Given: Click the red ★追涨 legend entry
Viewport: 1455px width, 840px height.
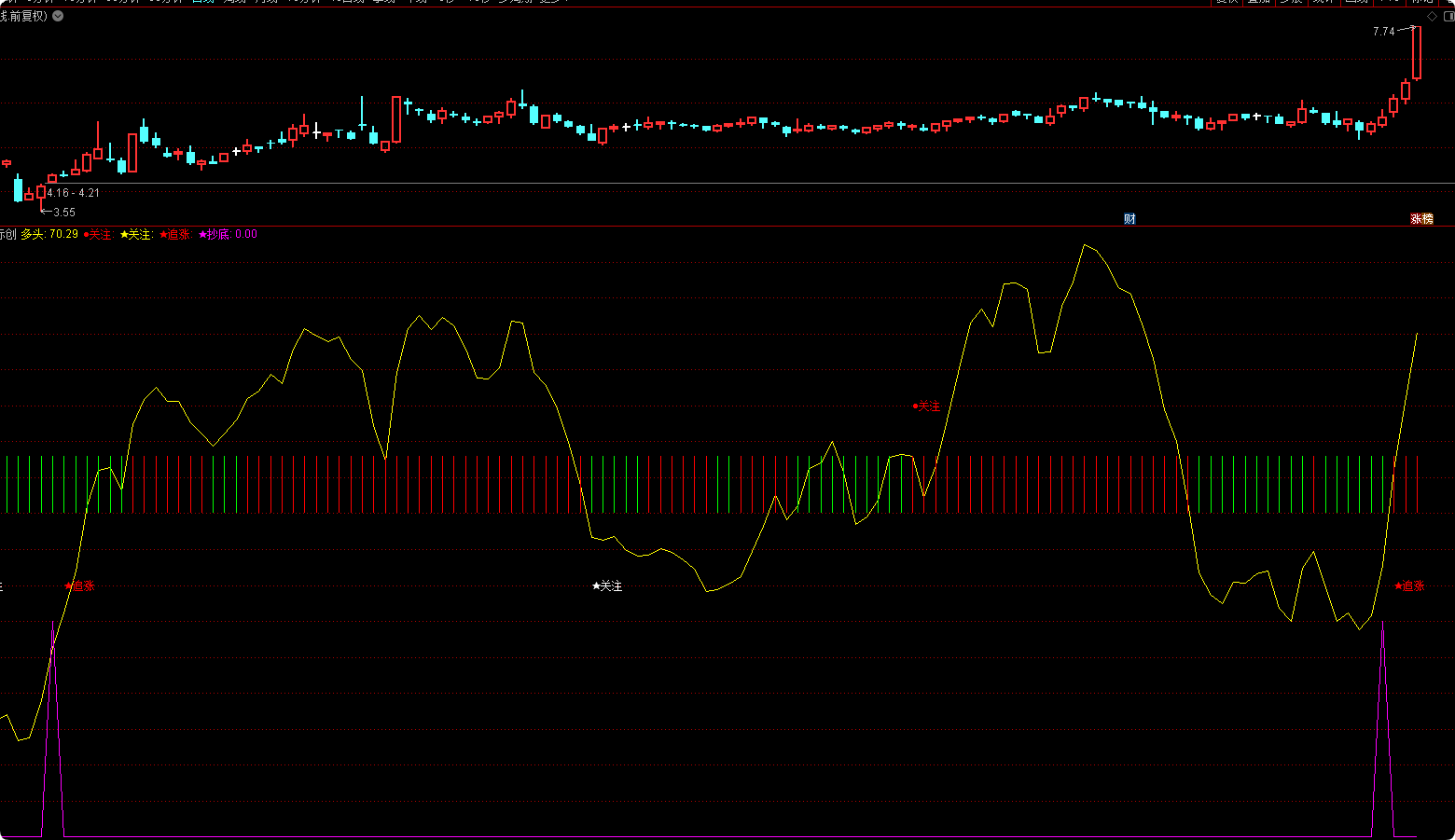Looking at the screenshot, I should point(175,234).
